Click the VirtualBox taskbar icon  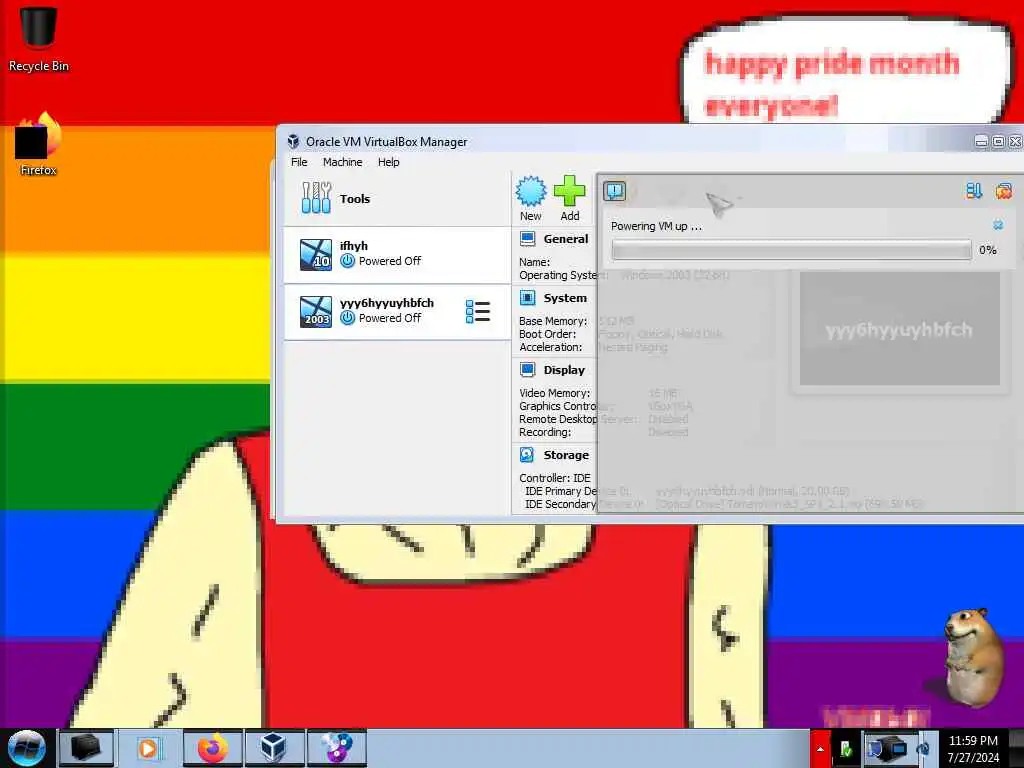pos(274,748)
